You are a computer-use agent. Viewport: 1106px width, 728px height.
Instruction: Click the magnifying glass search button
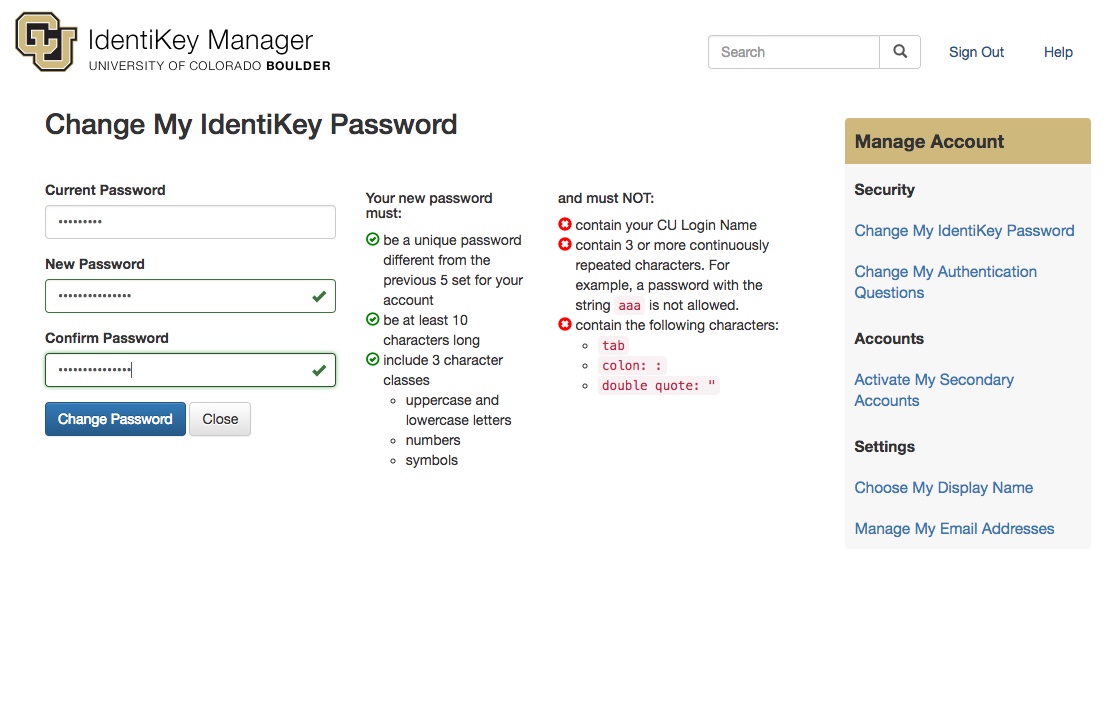click(x=900, y=52)
